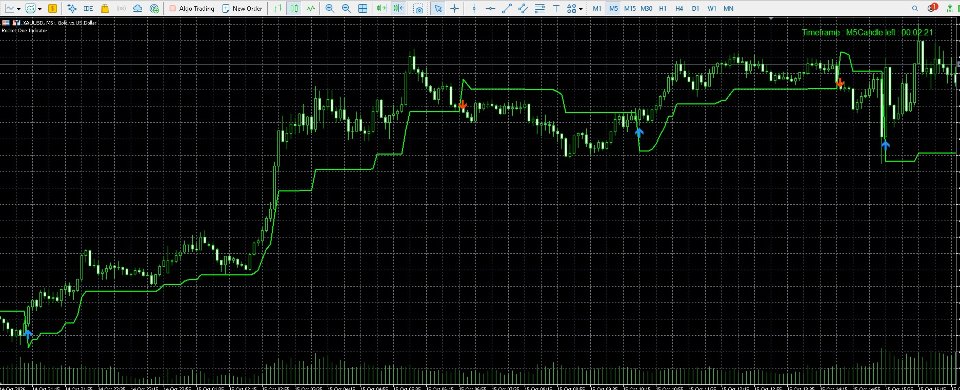
Task: Switch chart to line chart
Action: point(311,9)
